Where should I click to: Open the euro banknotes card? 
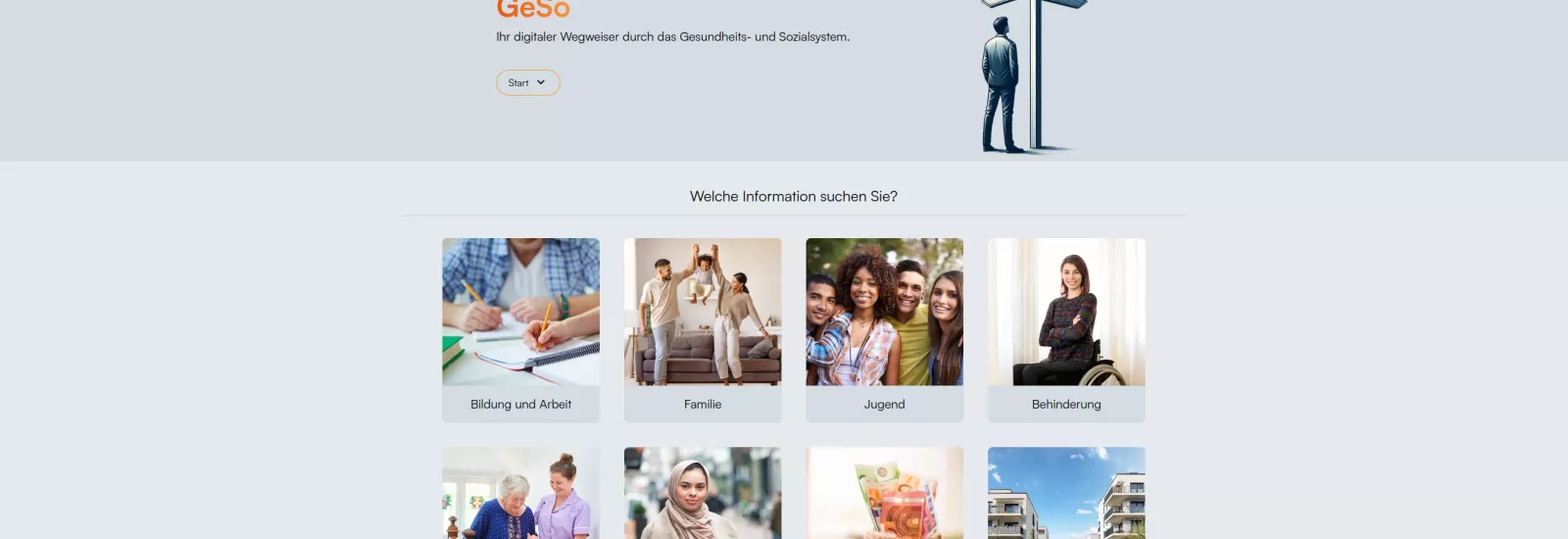pyautogui.click(x=885, y=493)
